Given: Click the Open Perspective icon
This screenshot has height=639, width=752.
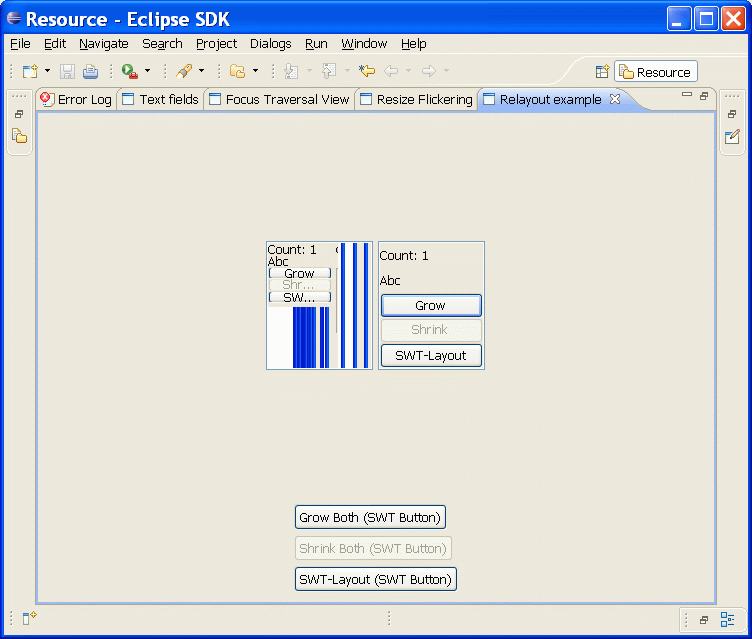Looking at the screenshot, I should click(602, 72).
